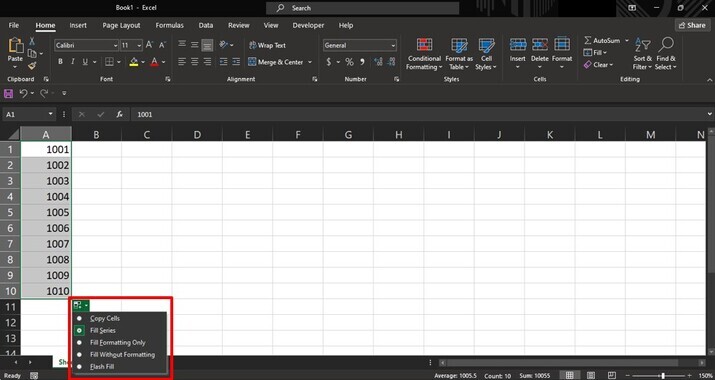Click the Merge & Center icon
This screenshot has width=715, height=380.
tap(252, 62)
